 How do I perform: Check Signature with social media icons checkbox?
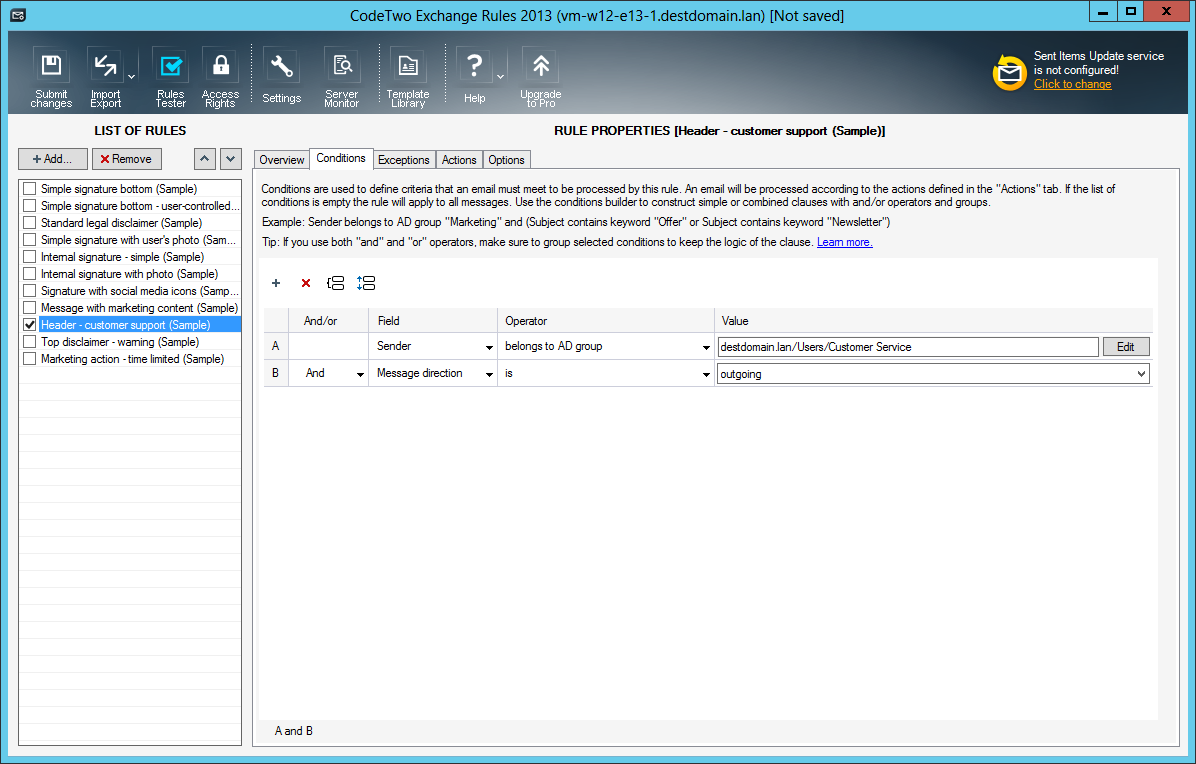(x=30, y=291)
